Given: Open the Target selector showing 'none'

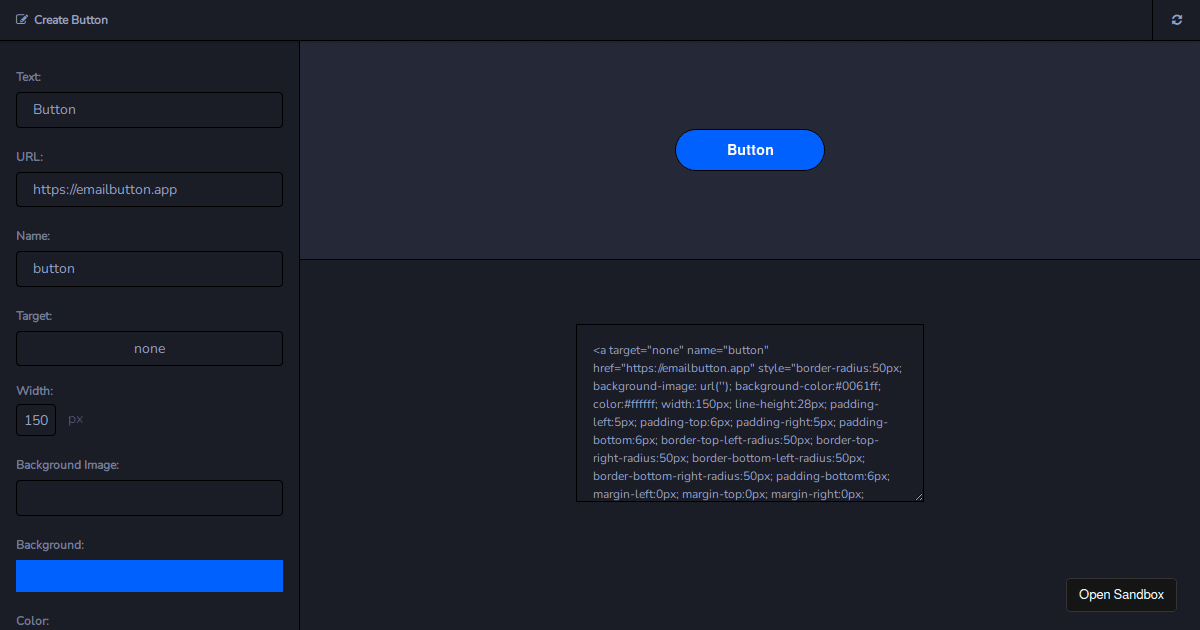Looking at the screenshot, I should click(148, 348).
